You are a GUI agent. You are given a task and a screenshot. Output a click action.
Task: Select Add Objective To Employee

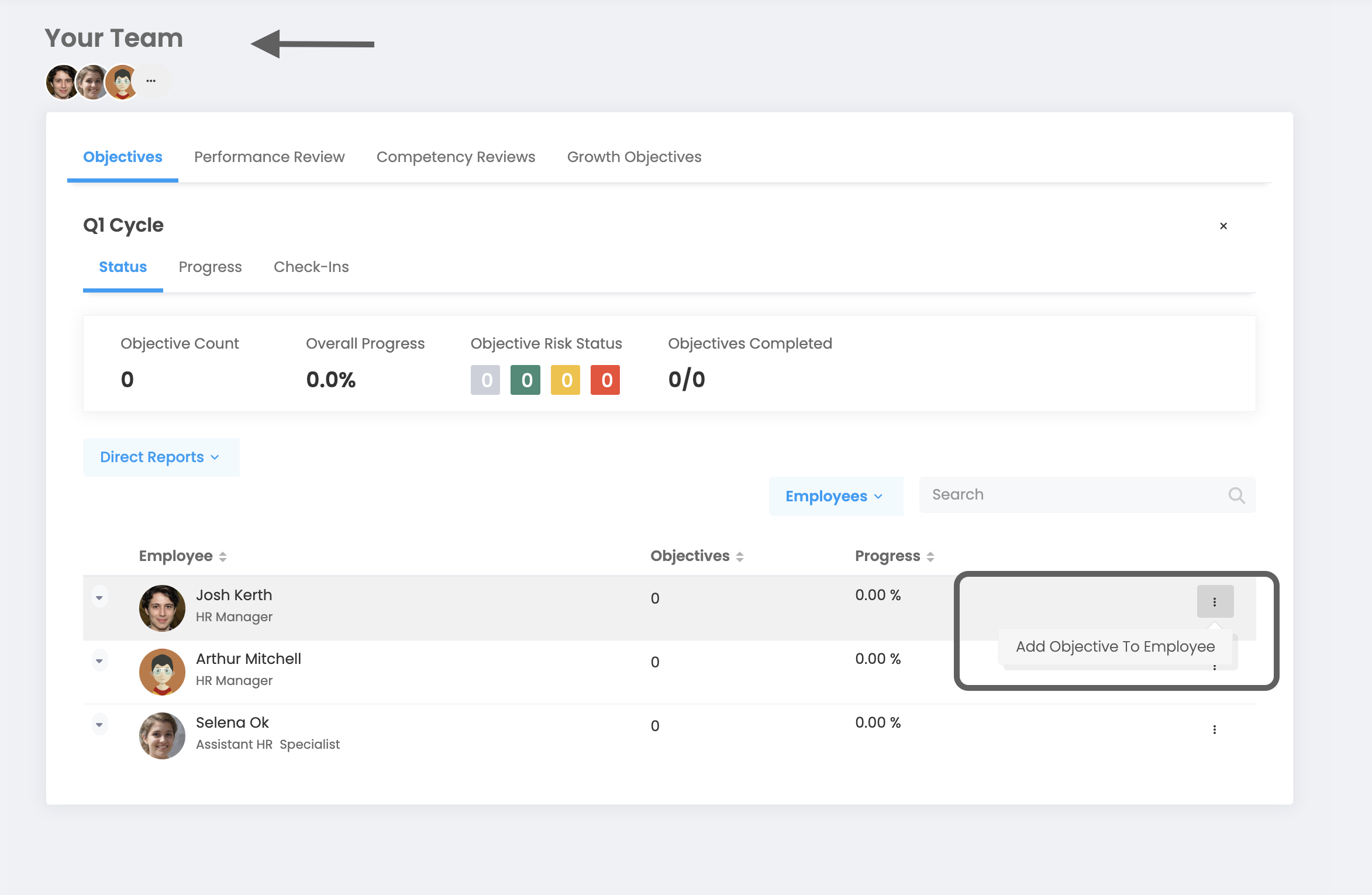point(1115,646)
